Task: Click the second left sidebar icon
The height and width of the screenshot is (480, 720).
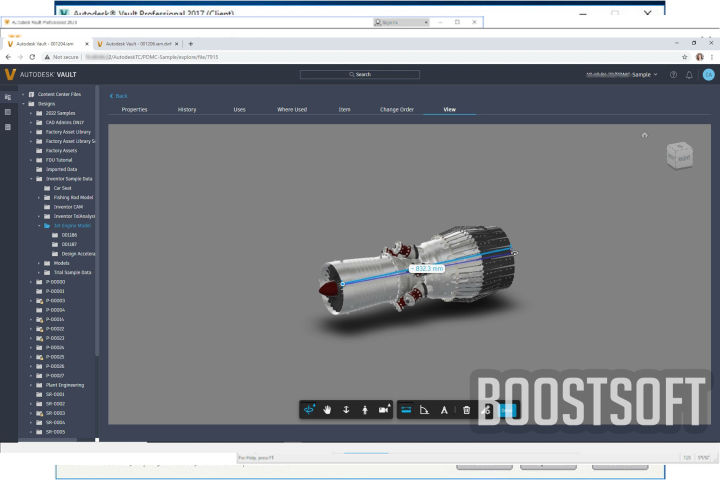Action: pos(8,112)
